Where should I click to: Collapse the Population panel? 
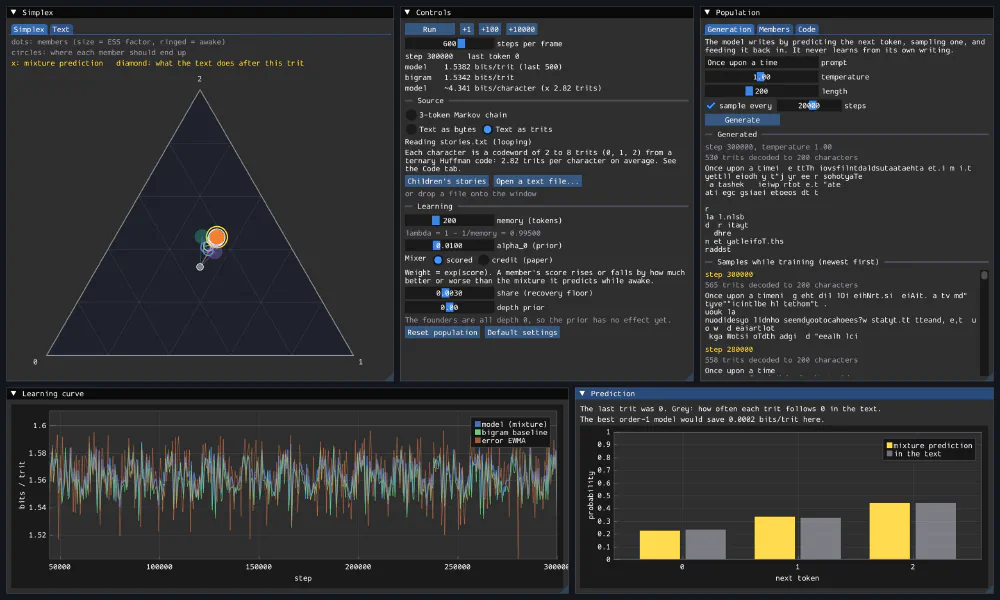tap(707, 12)
